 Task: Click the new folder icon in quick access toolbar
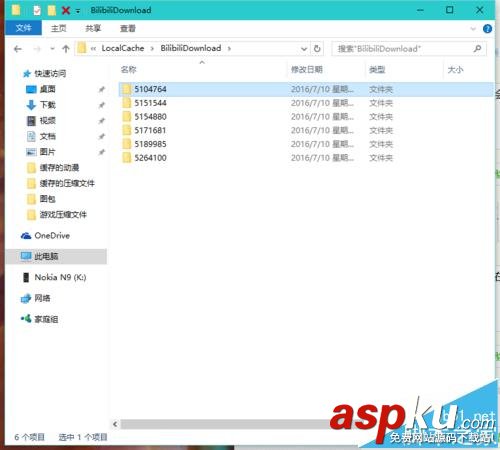pos(52,10)
